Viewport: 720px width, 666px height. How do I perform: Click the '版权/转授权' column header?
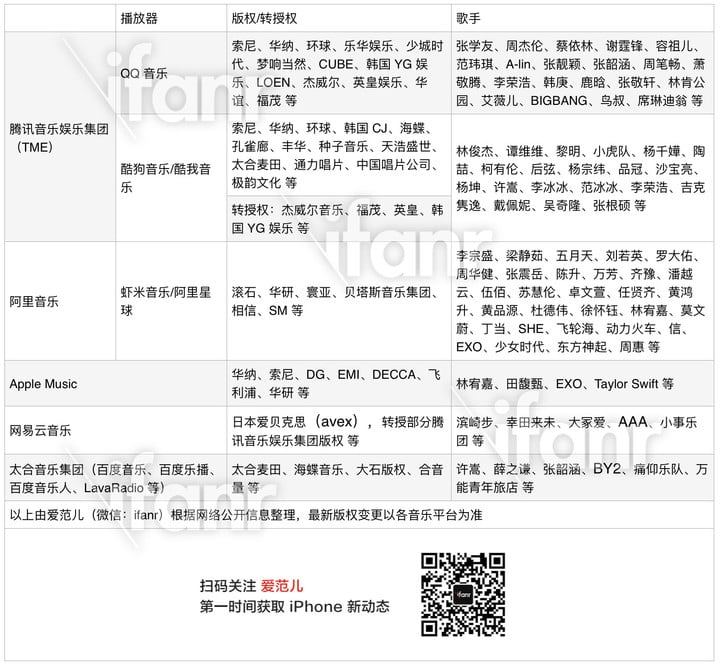[x=339, y=18]
